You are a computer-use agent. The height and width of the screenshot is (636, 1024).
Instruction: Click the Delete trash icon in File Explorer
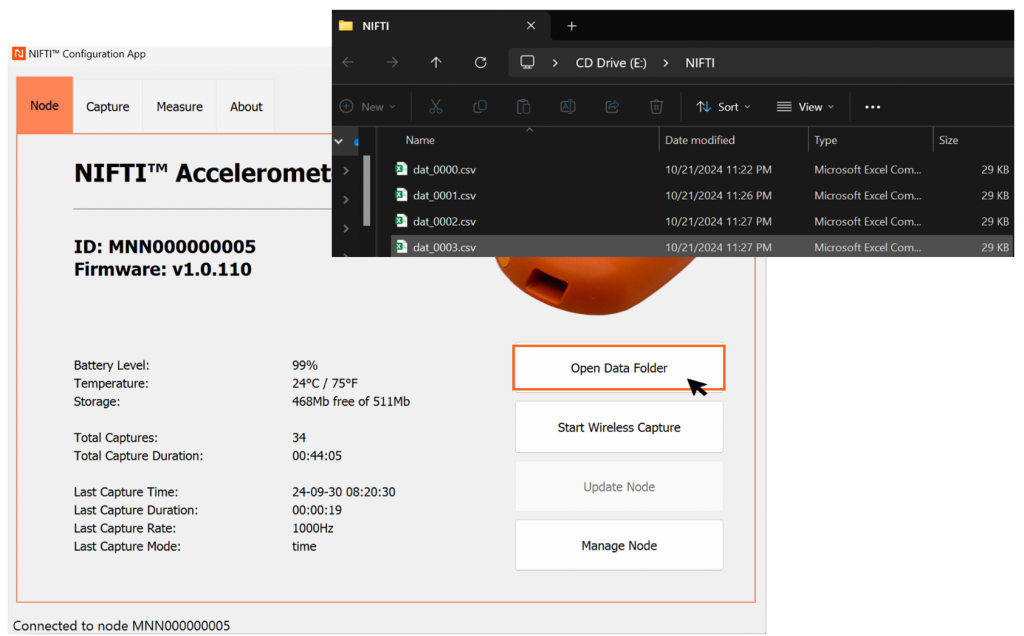(656, 106)
